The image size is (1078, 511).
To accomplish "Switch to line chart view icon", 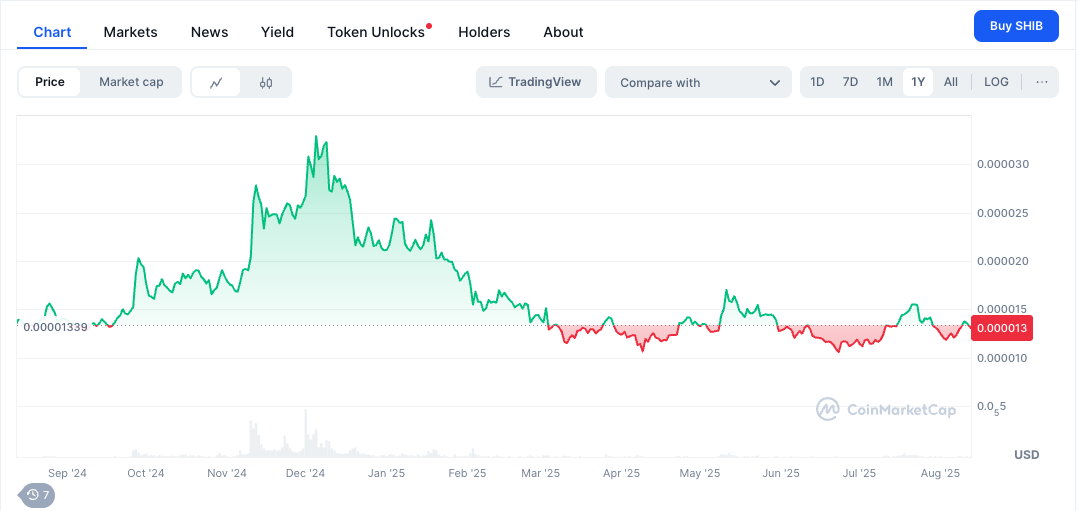I will (216, 83).
